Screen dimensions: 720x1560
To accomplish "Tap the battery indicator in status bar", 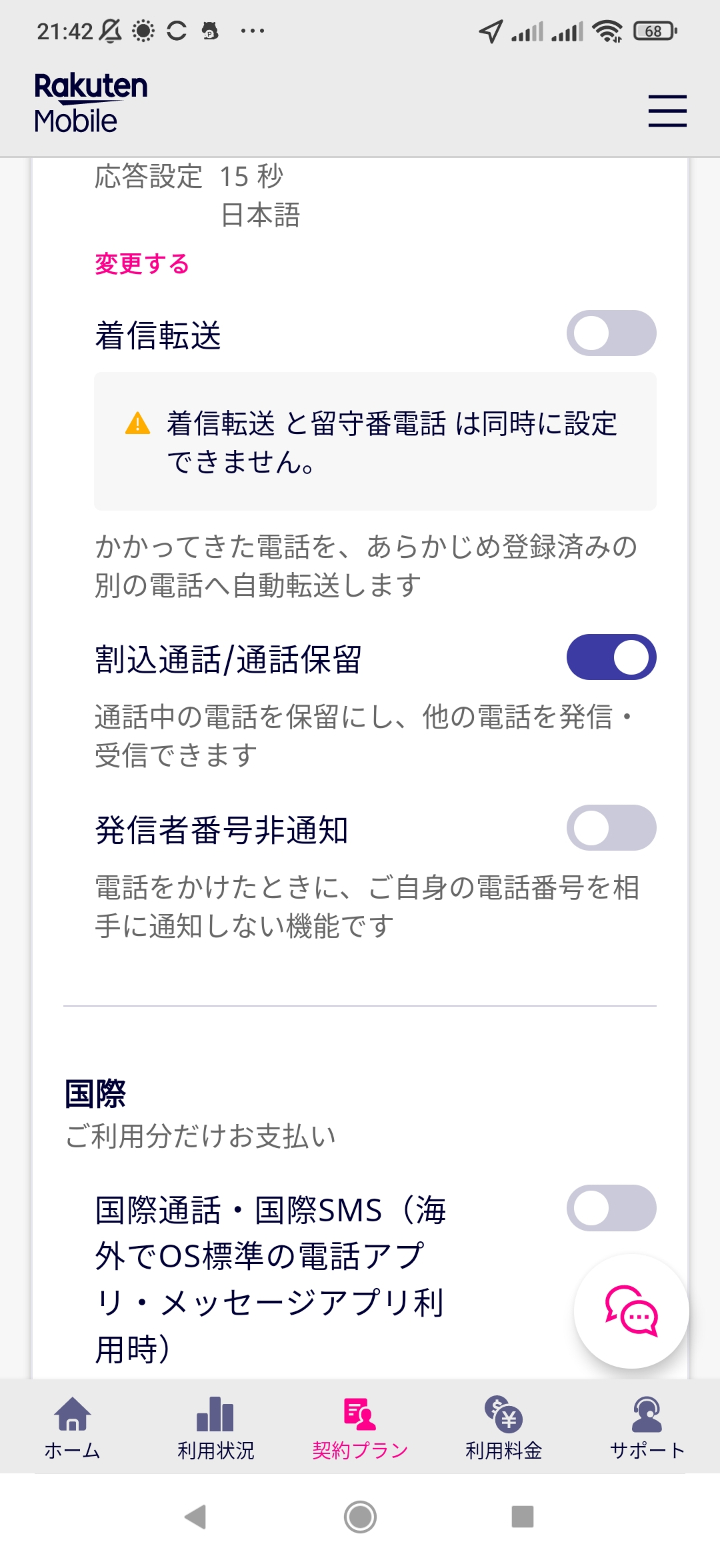I will click(655, 31).
